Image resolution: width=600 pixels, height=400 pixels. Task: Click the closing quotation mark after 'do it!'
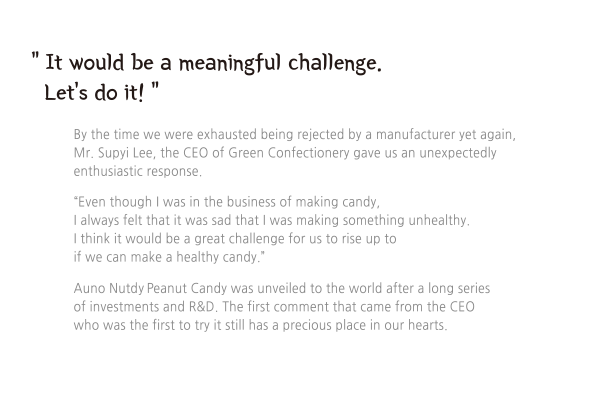point(155,87)
